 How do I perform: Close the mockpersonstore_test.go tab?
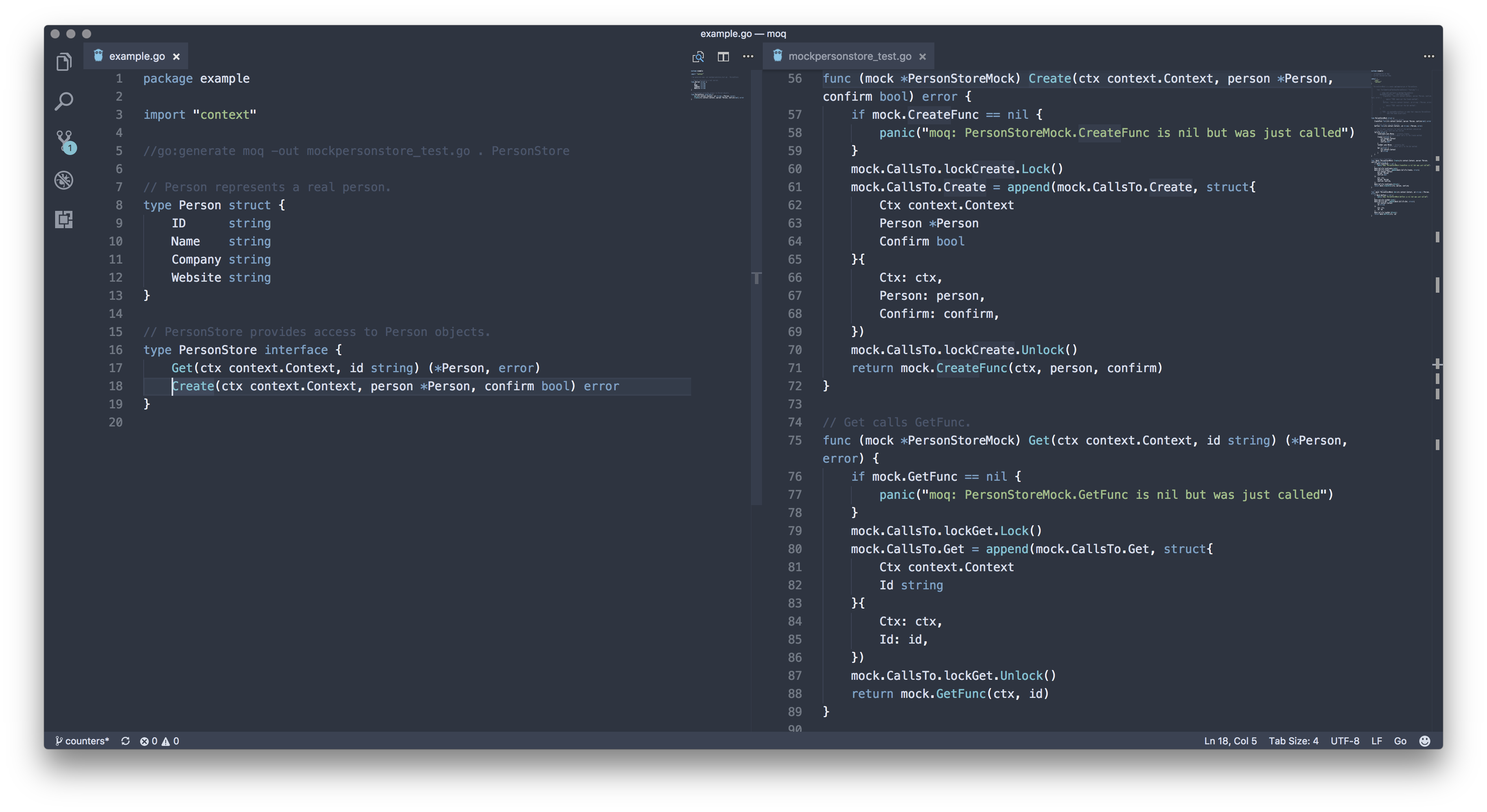(x=923, y=57)
